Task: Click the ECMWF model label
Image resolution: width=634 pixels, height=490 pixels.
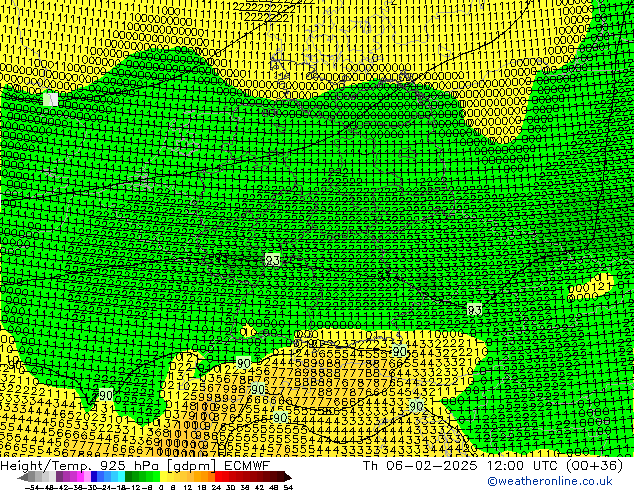Action: tap(247, 465)
